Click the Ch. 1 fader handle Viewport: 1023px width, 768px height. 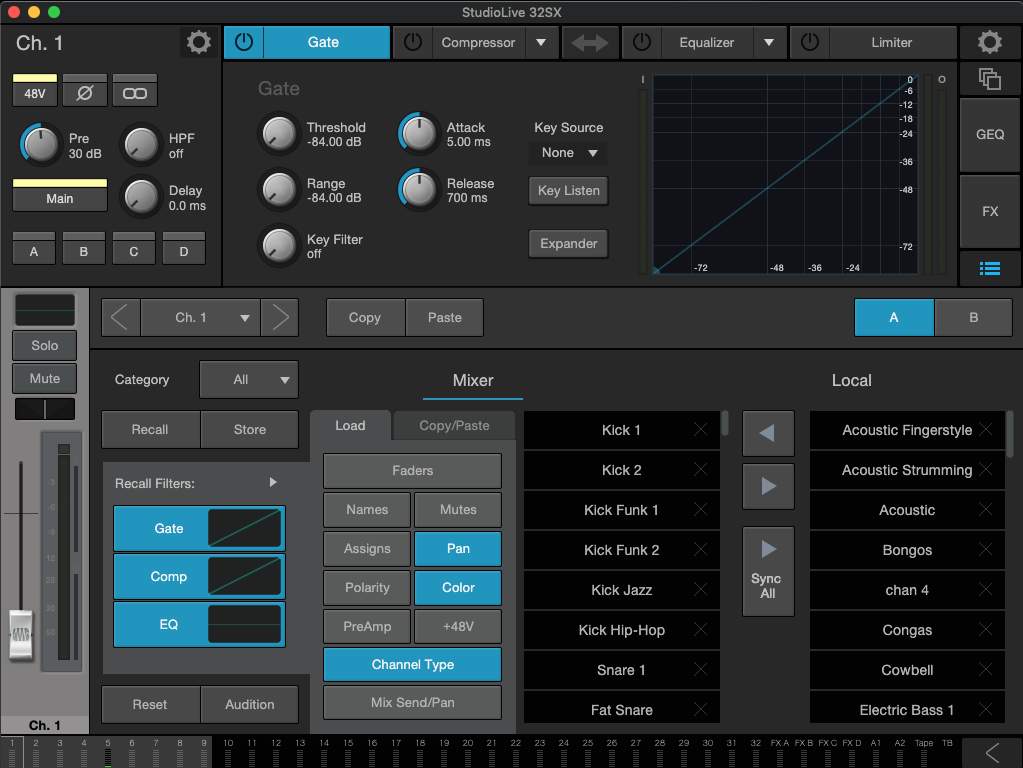click(x=21, y=634)
